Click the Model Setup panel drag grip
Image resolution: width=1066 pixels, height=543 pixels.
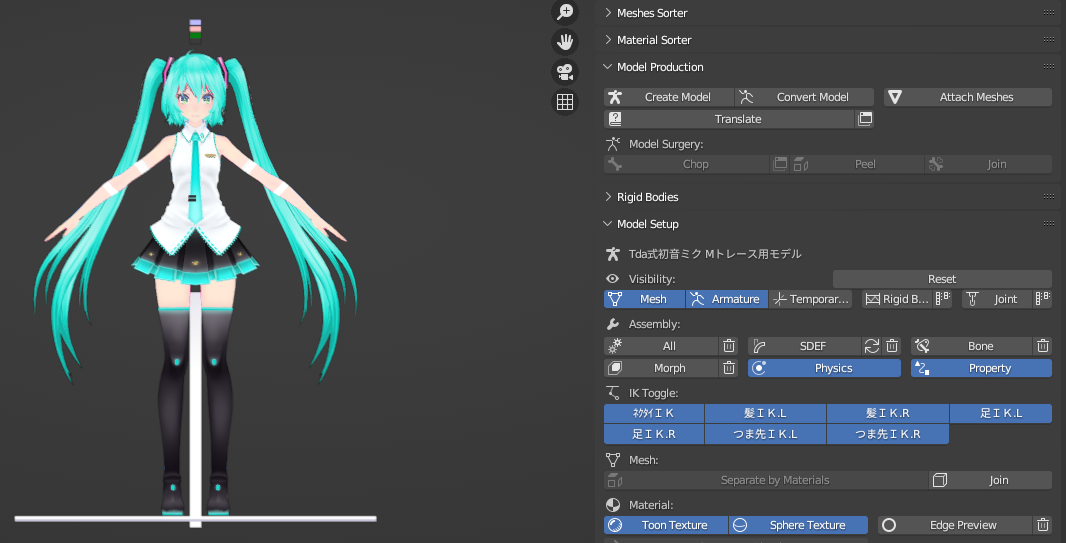tap(1048, 224)
